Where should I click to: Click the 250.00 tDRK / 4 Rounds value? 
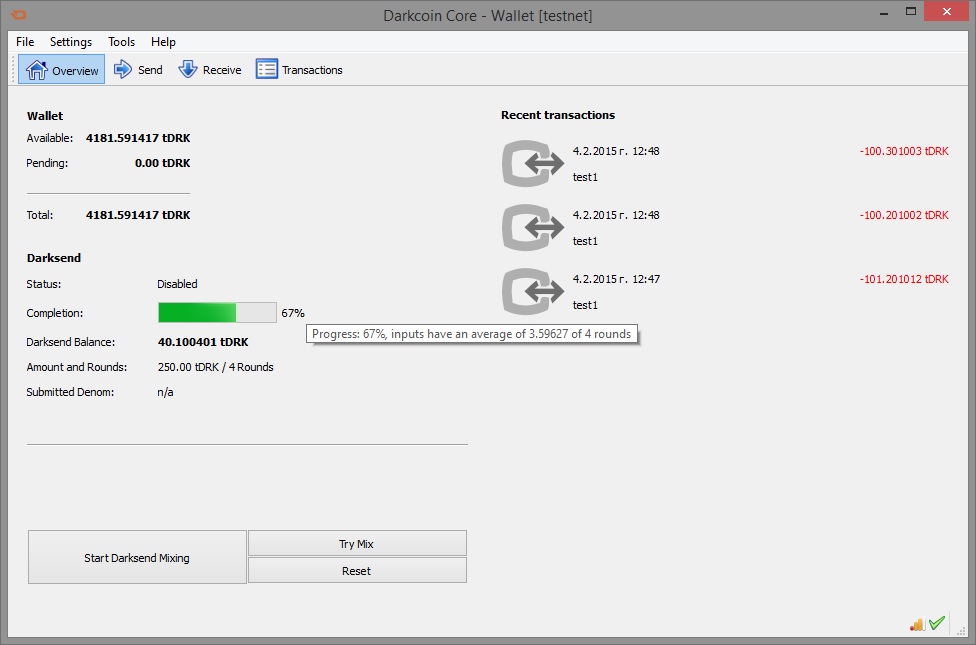[x=215, y=367]
